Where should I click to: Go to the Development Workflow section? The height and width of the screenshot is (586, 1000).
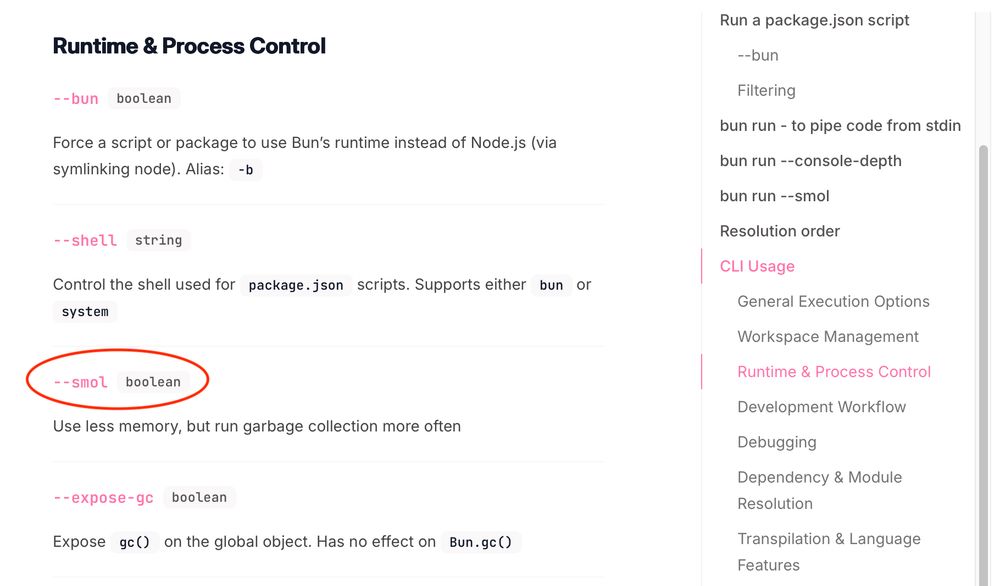click(822, 407)
